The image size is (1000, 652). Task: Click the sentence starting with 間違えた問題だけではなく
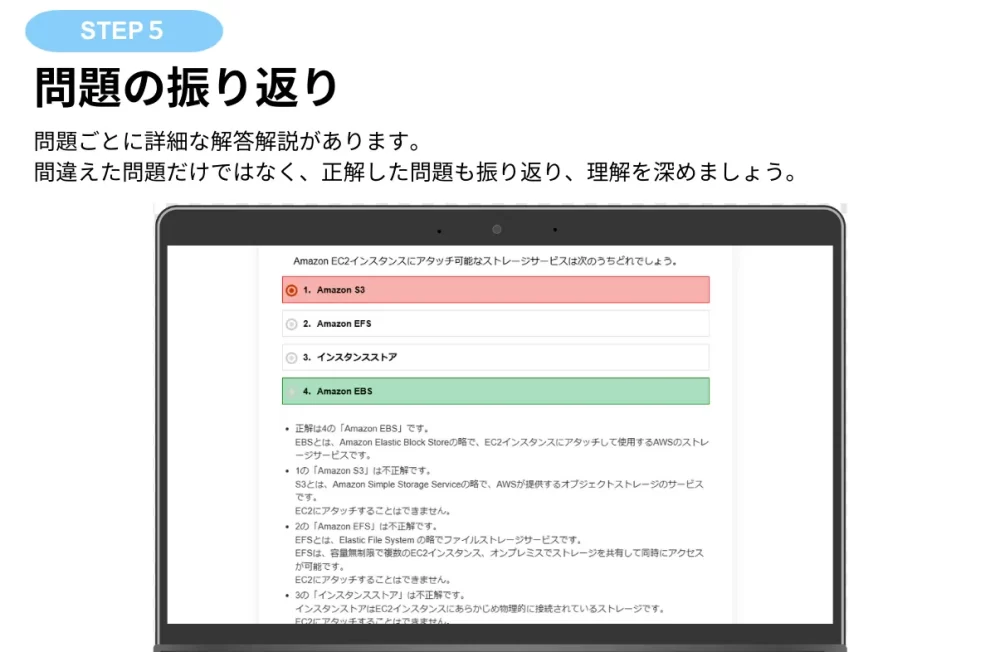[x=415, y=171]
